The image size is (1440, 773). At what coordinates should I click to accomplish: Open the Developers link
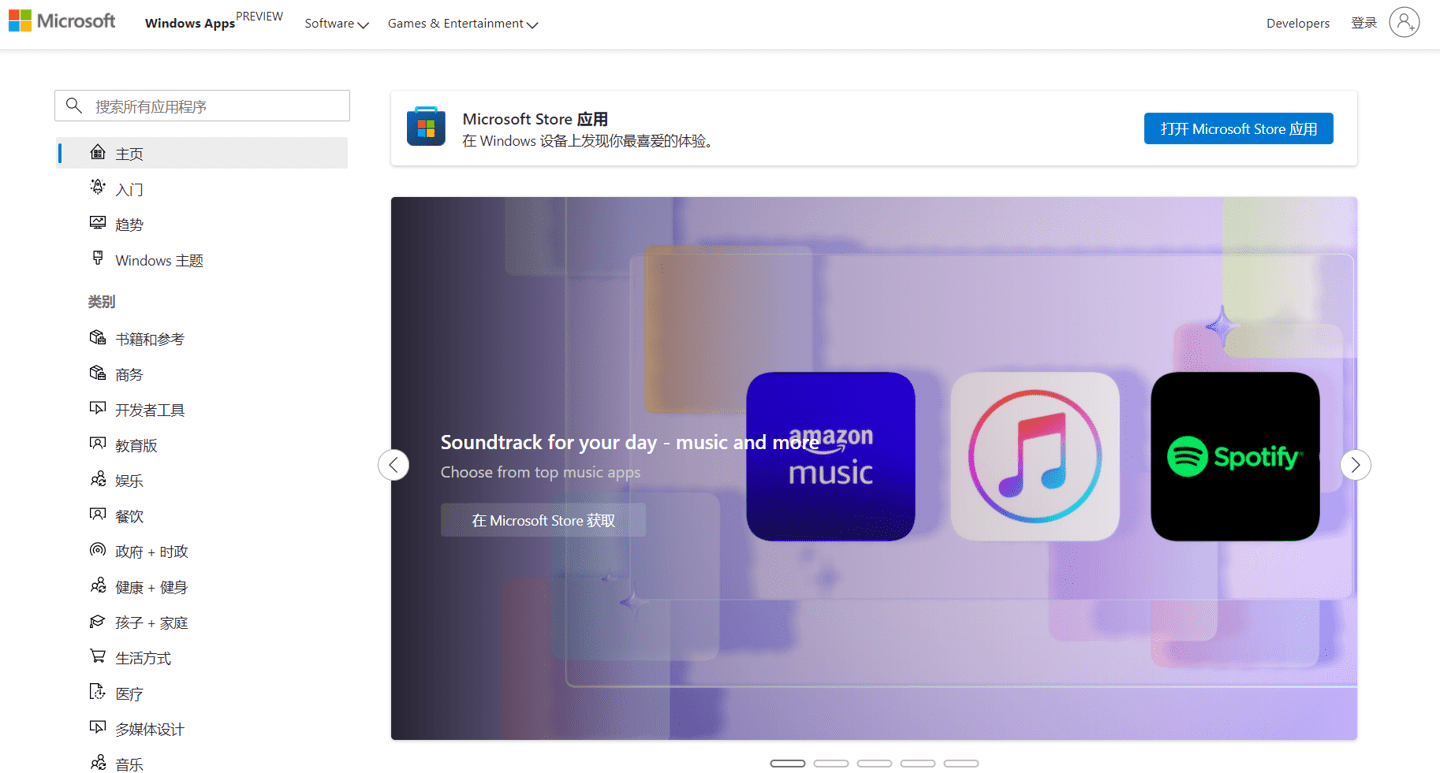click(1297, 23)
